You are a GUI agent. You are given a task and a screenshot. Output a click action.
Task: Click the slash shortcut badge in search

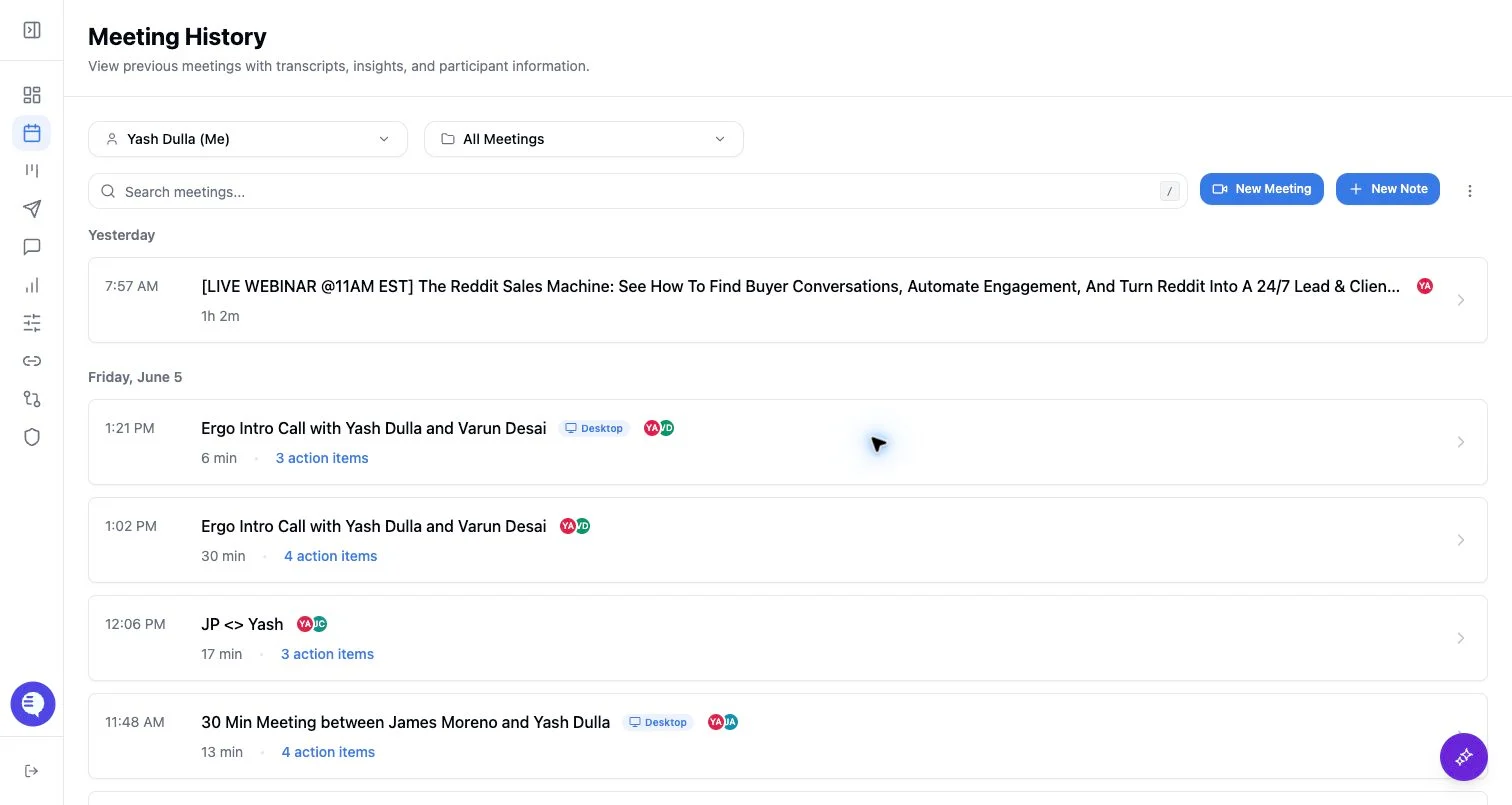tap(1169, 191)
